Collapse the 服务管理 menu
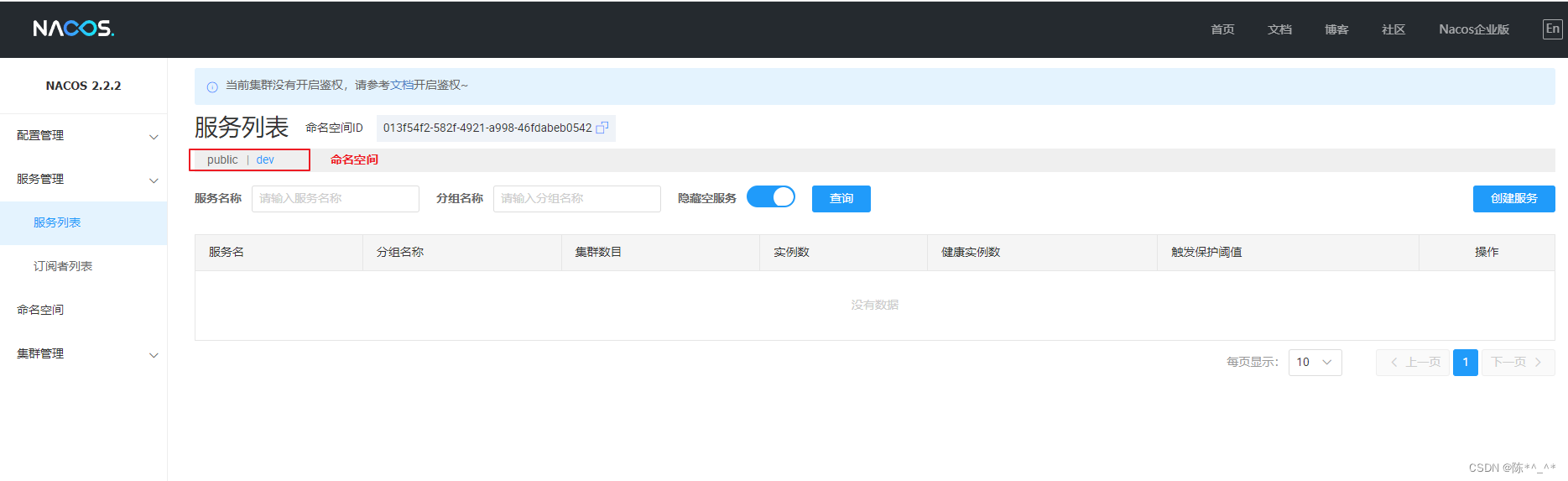The width and height of the screenshot is (1568, 481). coord(84,180)
